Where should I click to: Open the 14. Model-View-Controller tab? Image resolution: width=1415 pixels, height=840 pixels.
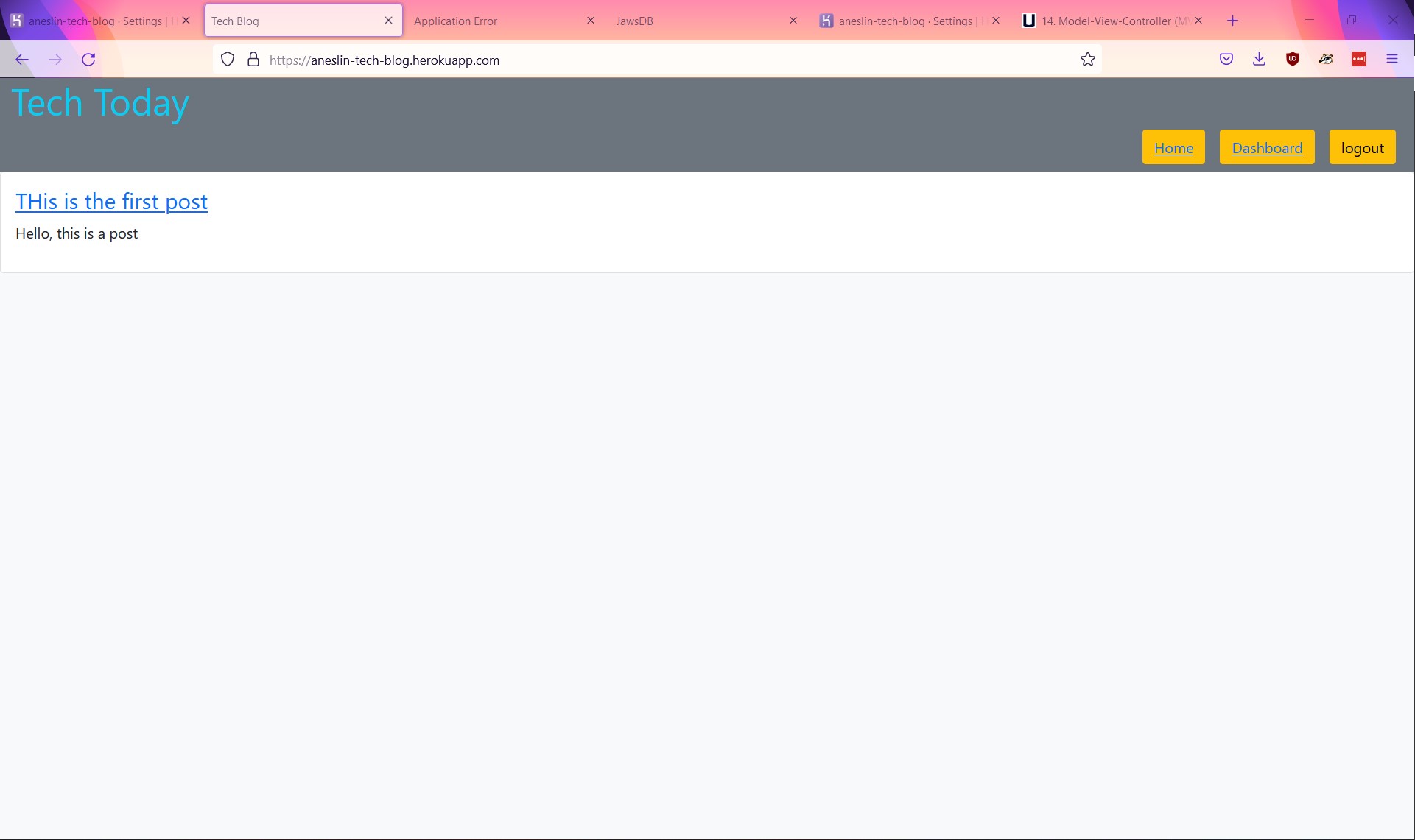tap(1105, 21)
